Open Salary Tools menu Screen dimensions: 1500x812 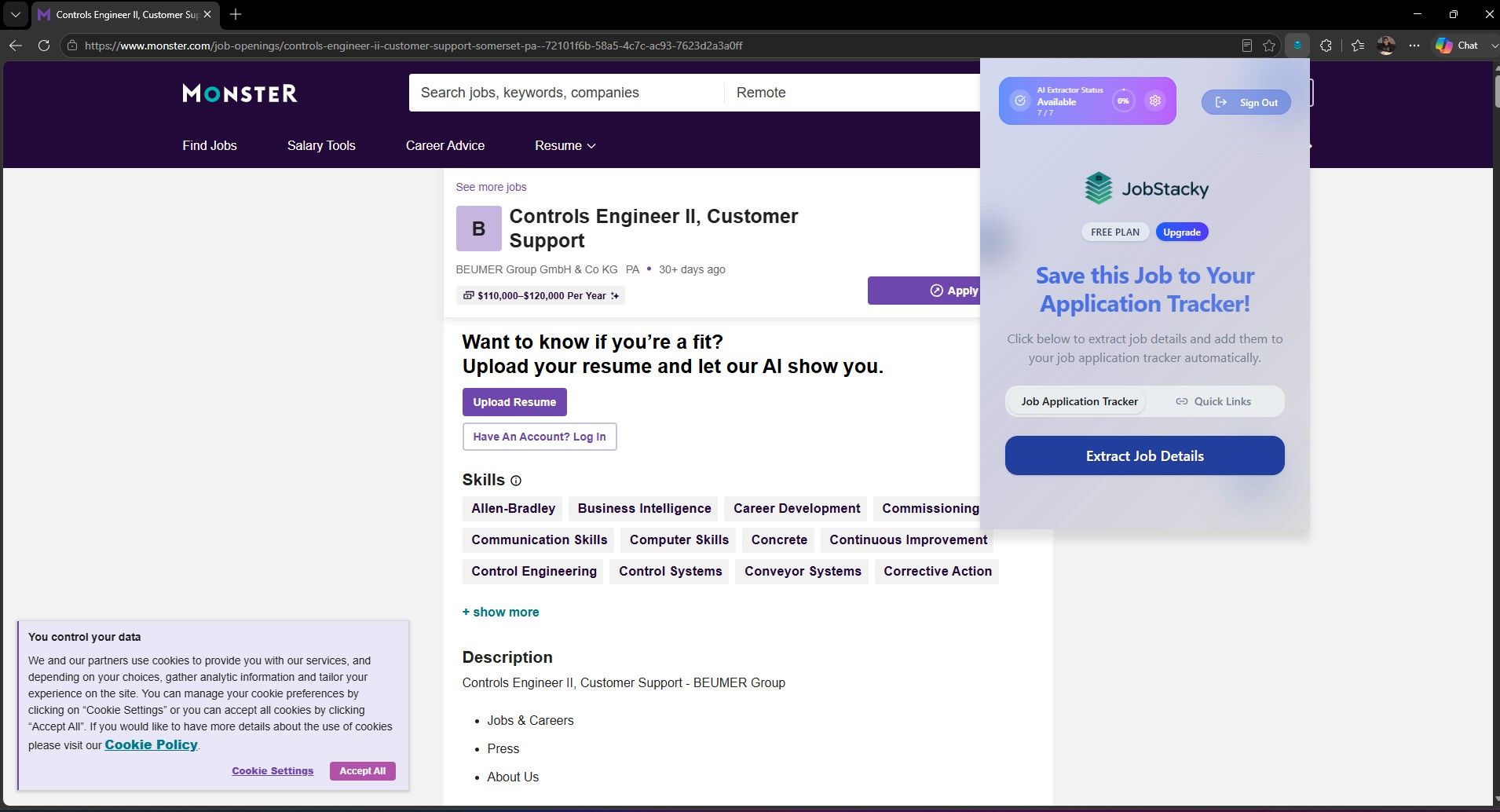(321, 145)
